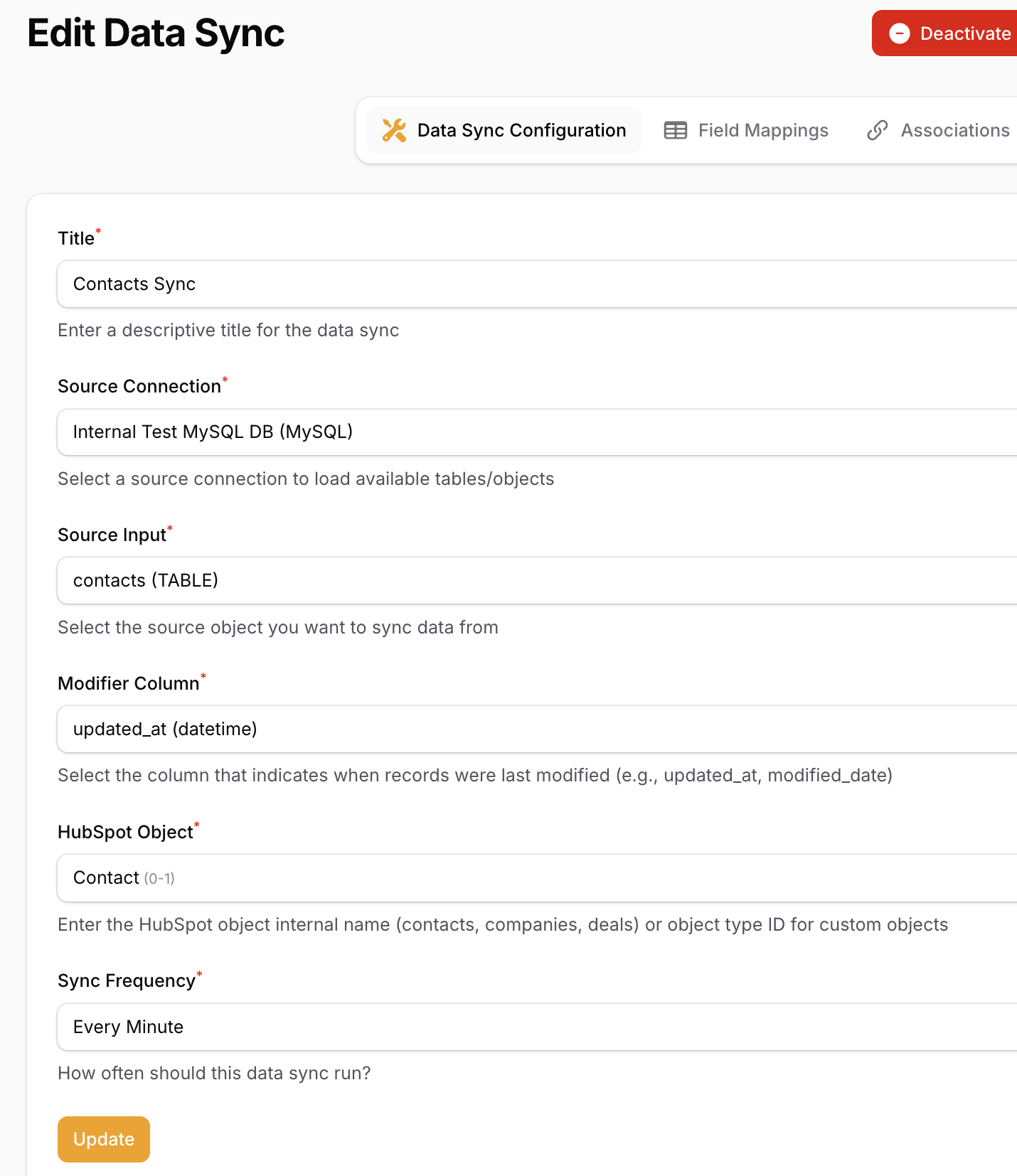
Task: Click the modifier column helper text mentioning modified_date
Action: pyautogui.click(x=475, y=775)
